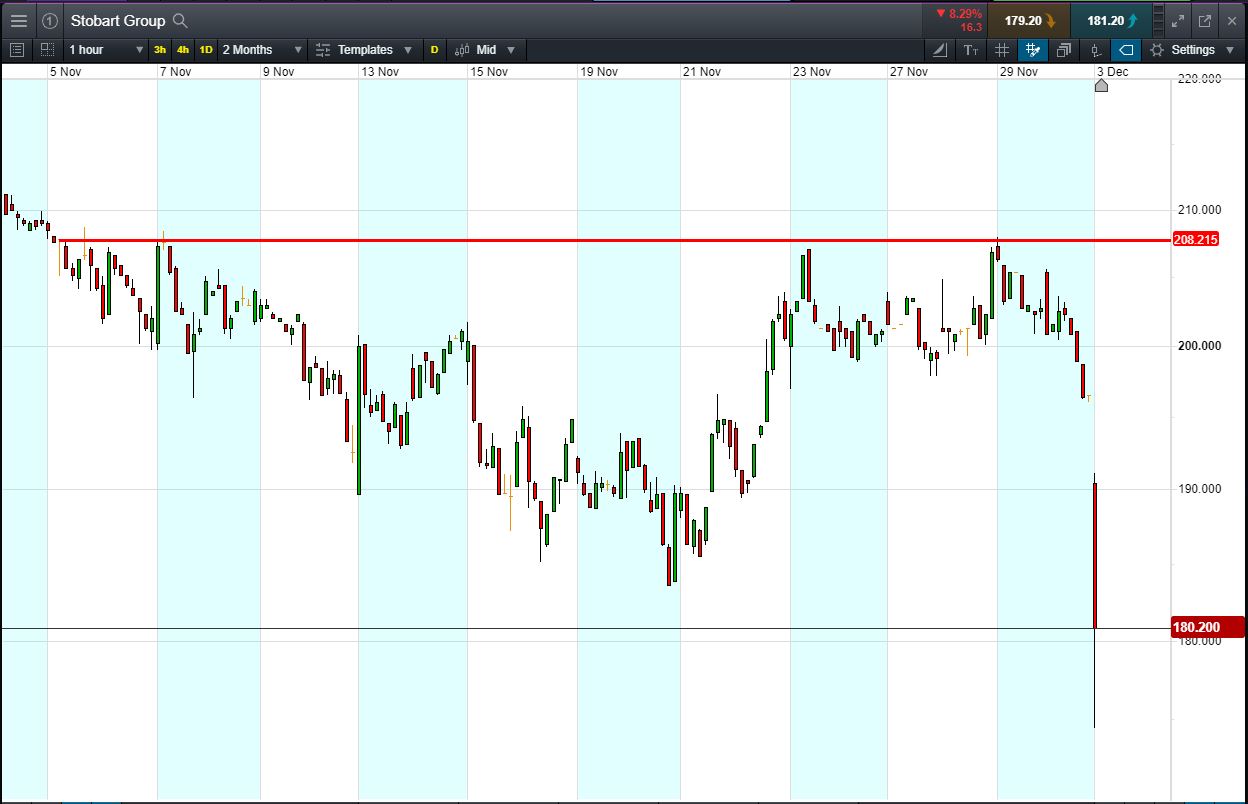
Task: Select the text annotation tool
Action: 971,49
